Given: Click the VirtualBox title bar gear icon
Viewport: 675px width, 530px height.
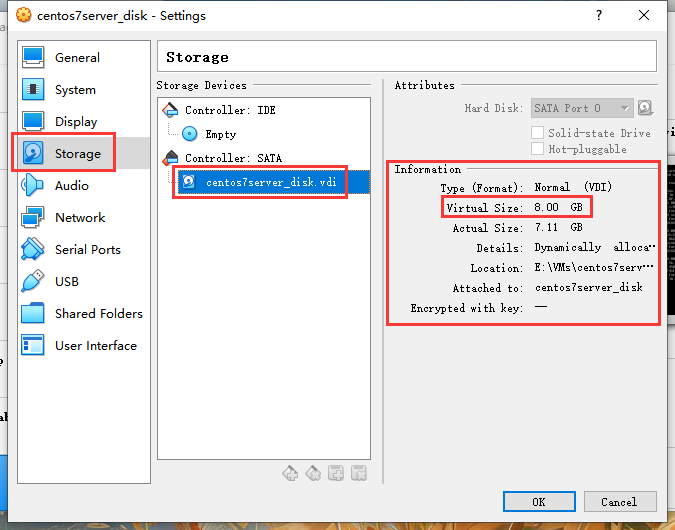Looking at the screenshot, I should (23, 15).
